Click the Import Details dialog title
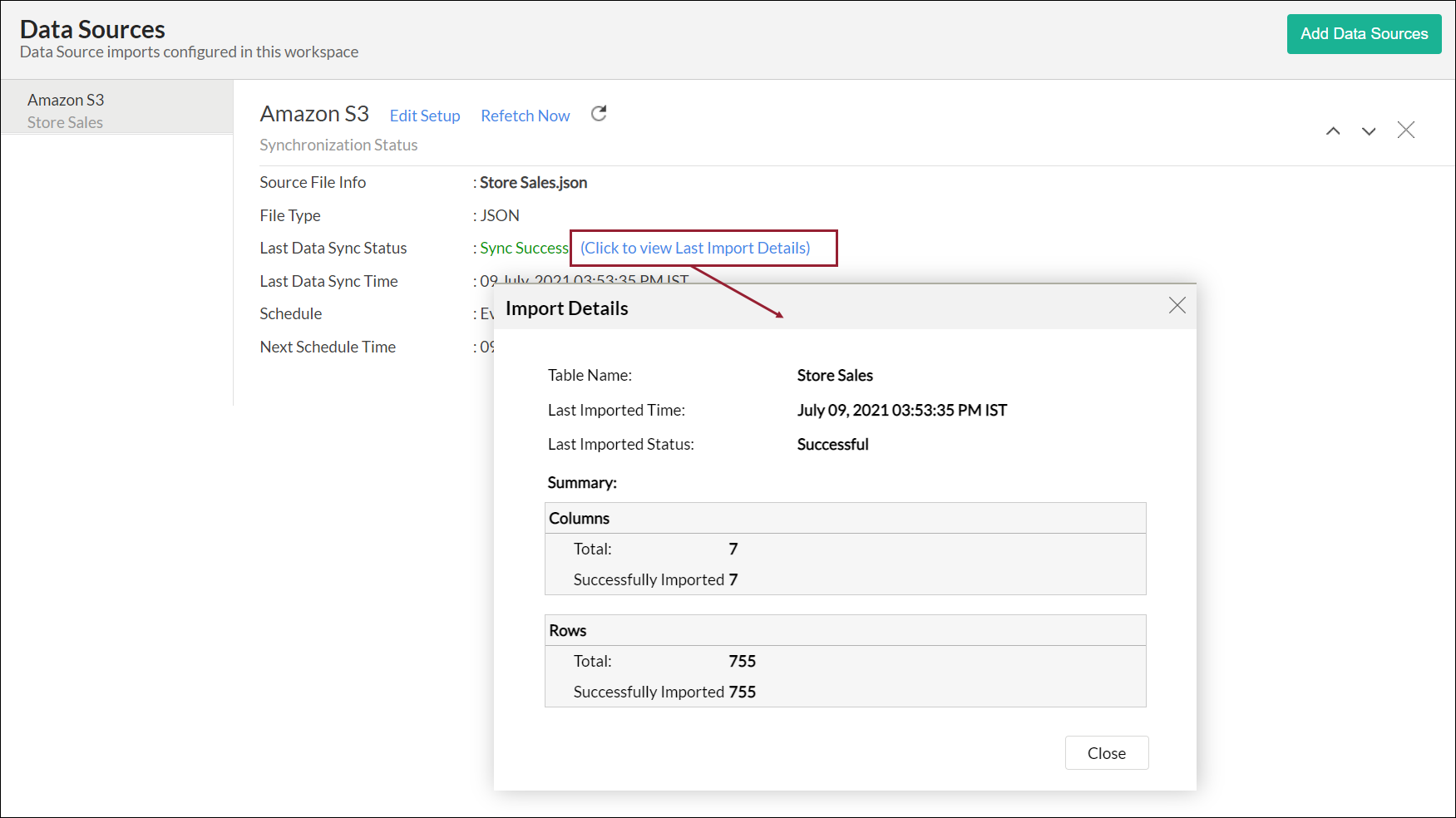Screen dimensions: 1456x818 566,308
